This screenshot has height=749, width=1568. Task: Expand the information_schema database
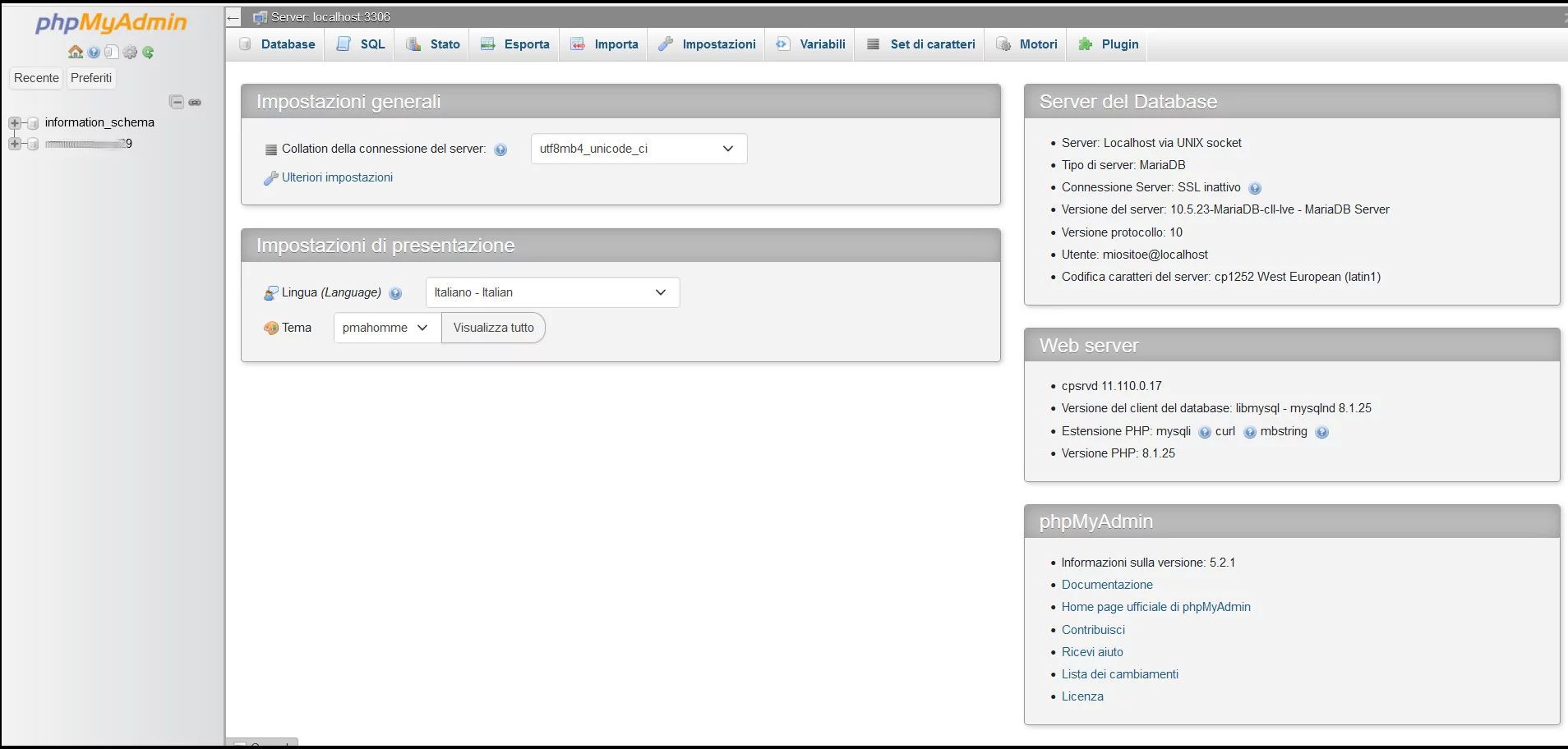[x=14, y=122]
